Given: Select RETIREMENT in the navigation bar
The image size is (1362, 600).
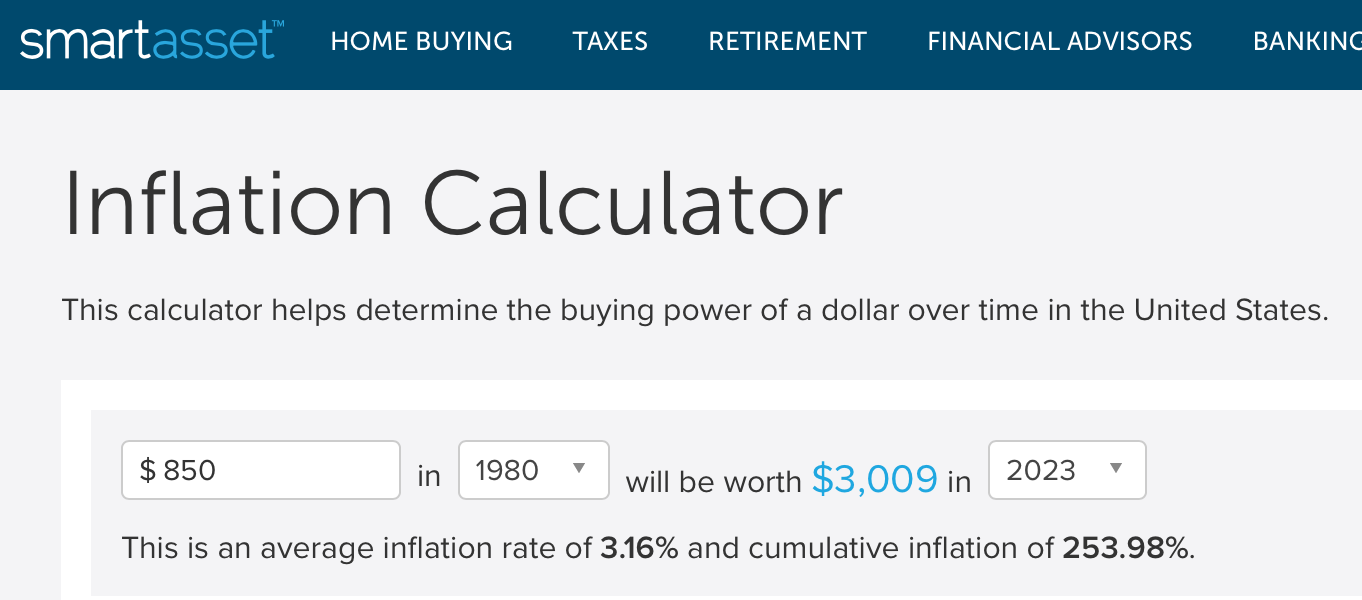Looking at the screenshot, I should pyautogui.click(x=788, y=41).
